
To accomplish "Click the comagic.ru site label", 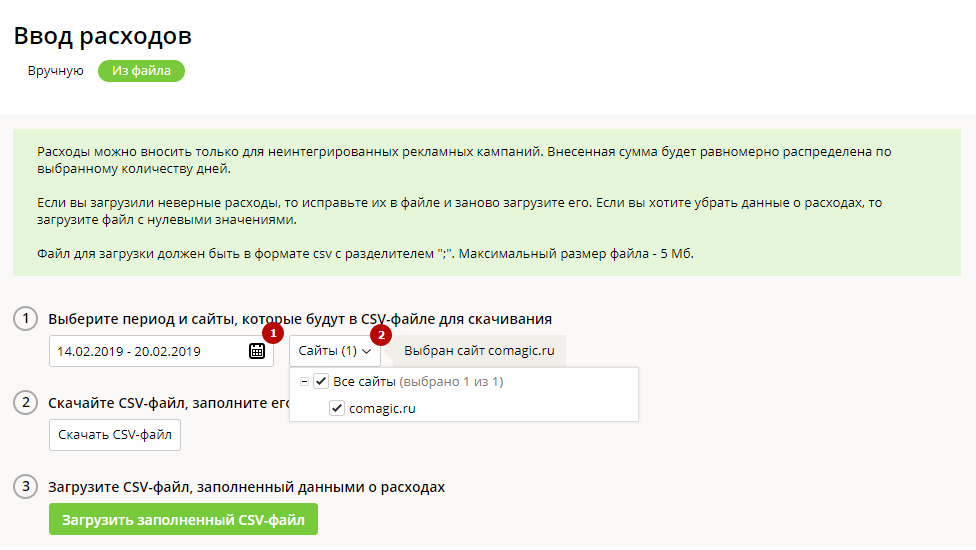I will (382, 409).
